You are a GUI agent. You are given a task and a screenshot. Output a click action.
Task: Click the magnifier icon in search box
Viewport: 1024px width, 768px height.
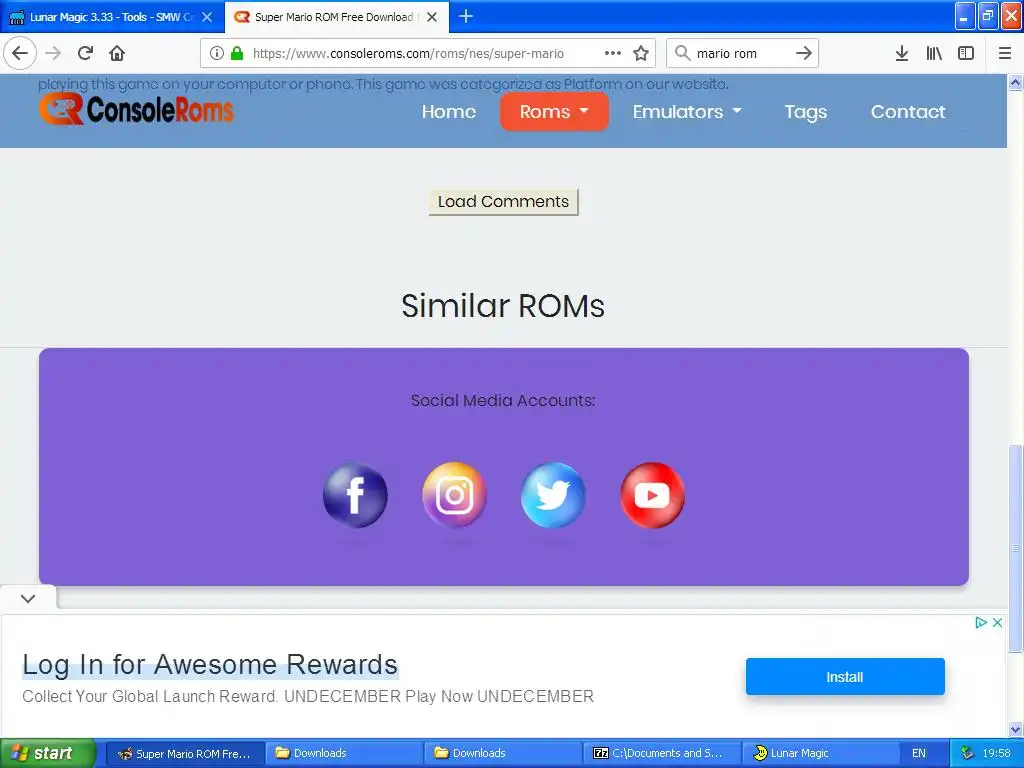(682, 53)
